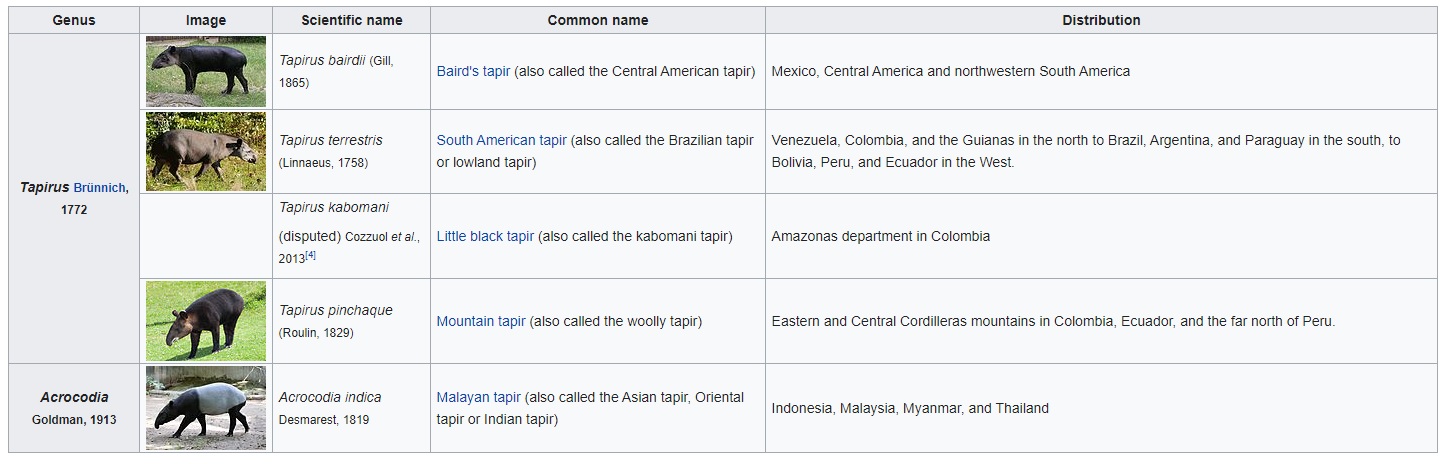
Task: Click the Malayan tapir photo thumbnail
Action: point(206,408)
